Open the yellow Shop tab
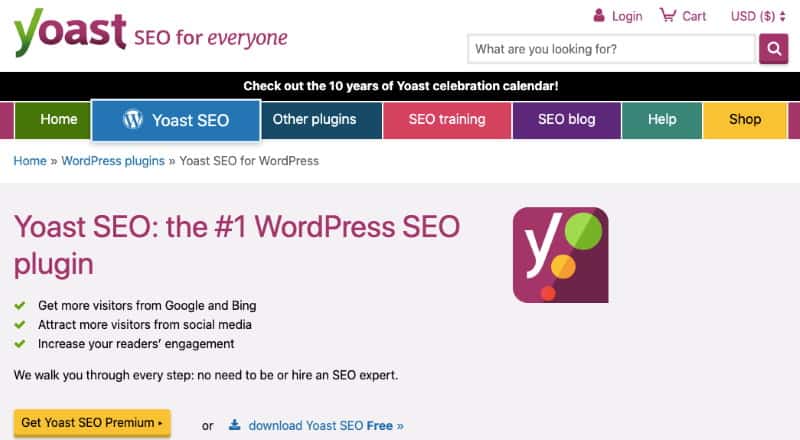The height and width of the screenshot is (440, 800). [x=745, y=120]
